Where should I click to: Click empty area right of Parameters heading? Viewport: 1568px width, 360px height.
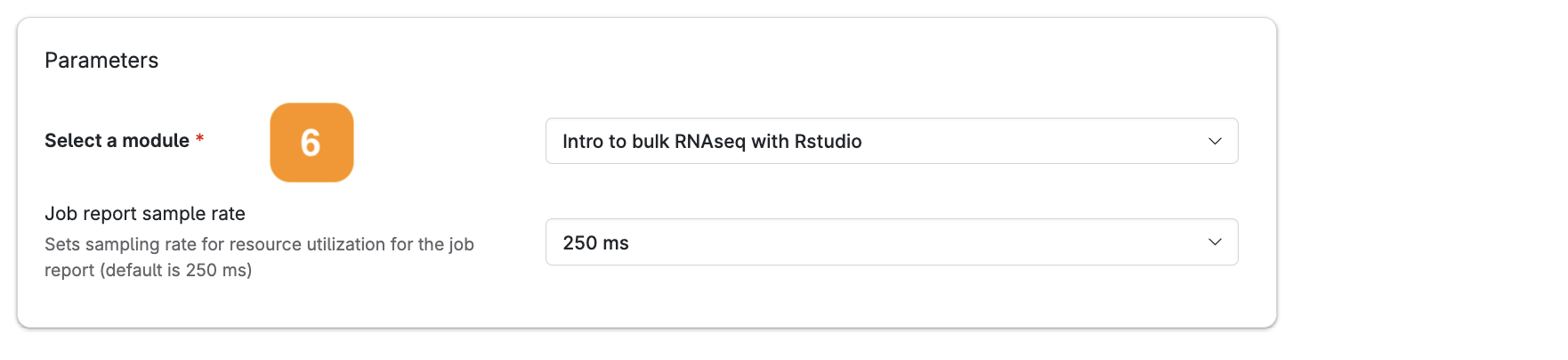point(712,60)
